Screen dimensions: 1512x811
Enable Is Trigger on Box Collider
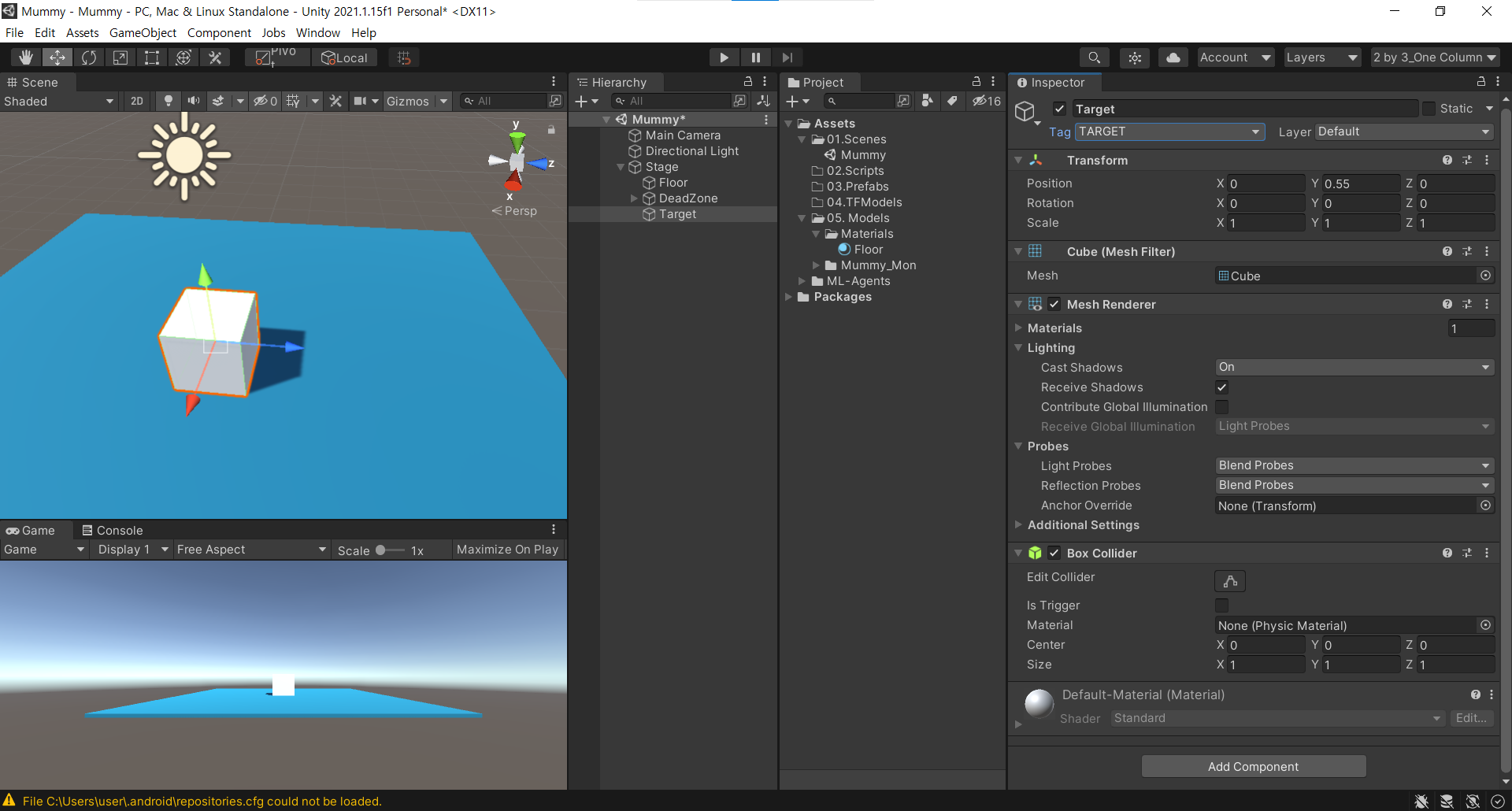coord(1221,605)
